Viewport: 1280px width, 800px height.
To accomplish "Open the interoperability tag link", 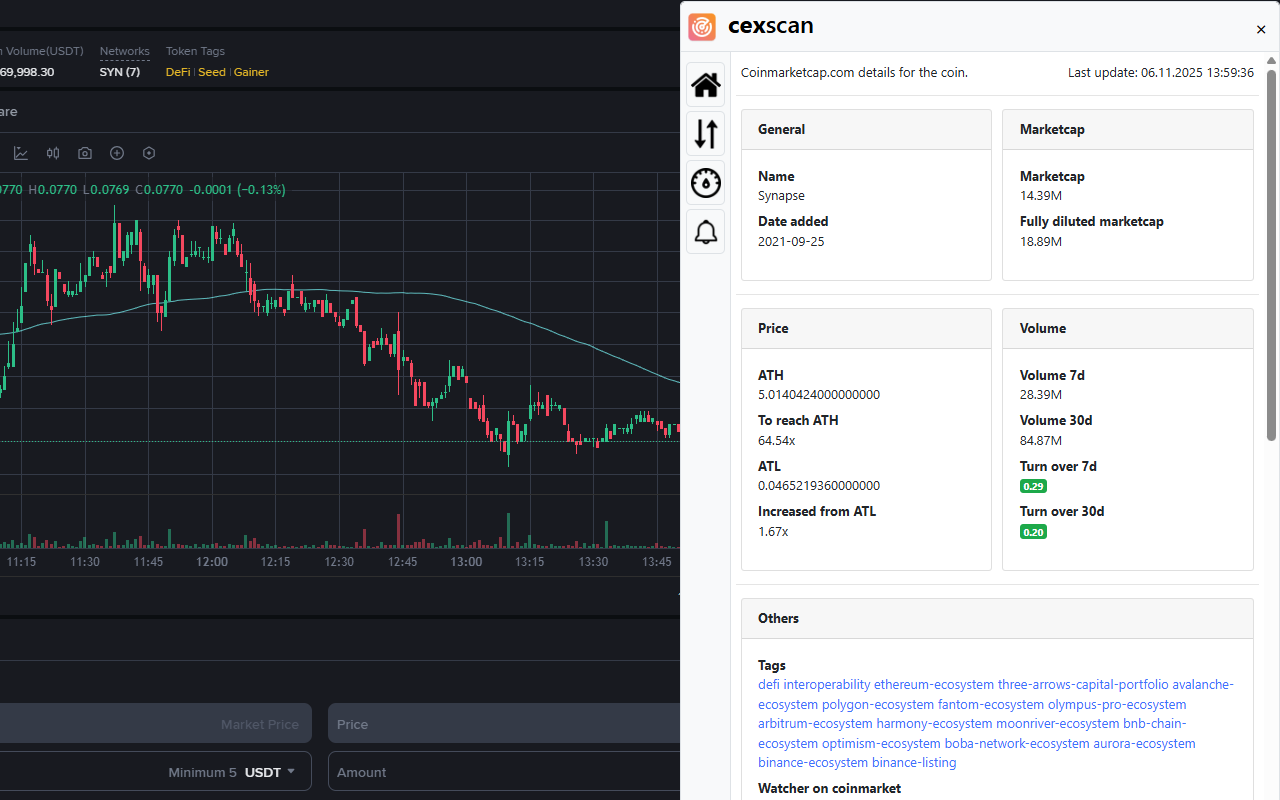I will pos(827,685).
